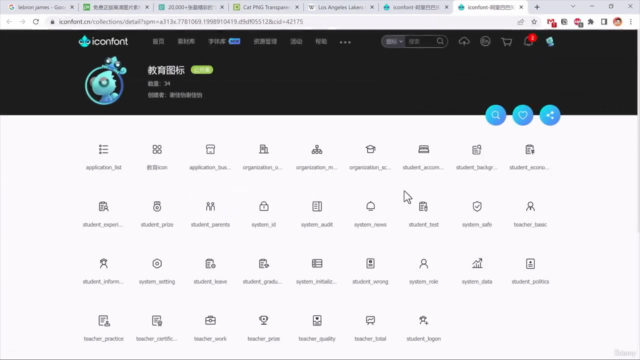Image resolution: width=640 pixels, height=360 pixels.
Task: Pick the application_bus... icon
Action: [x=210, y=149]
